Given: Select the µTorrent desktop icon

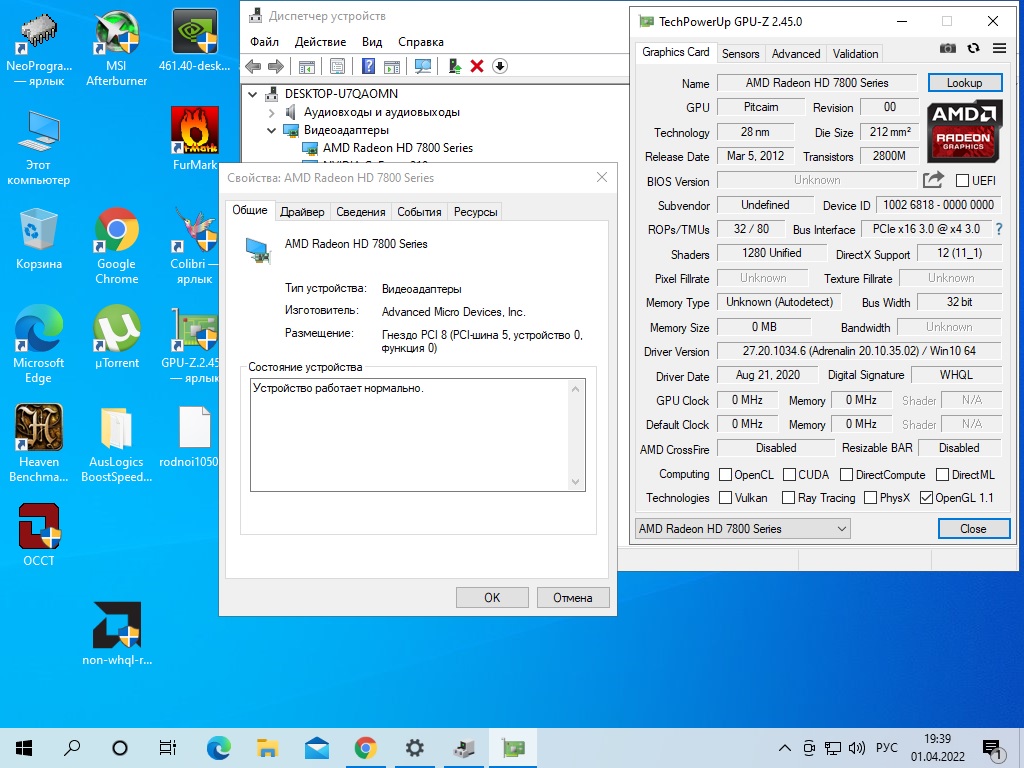Looking at the screenshot, I should click(x=116, y=338).
